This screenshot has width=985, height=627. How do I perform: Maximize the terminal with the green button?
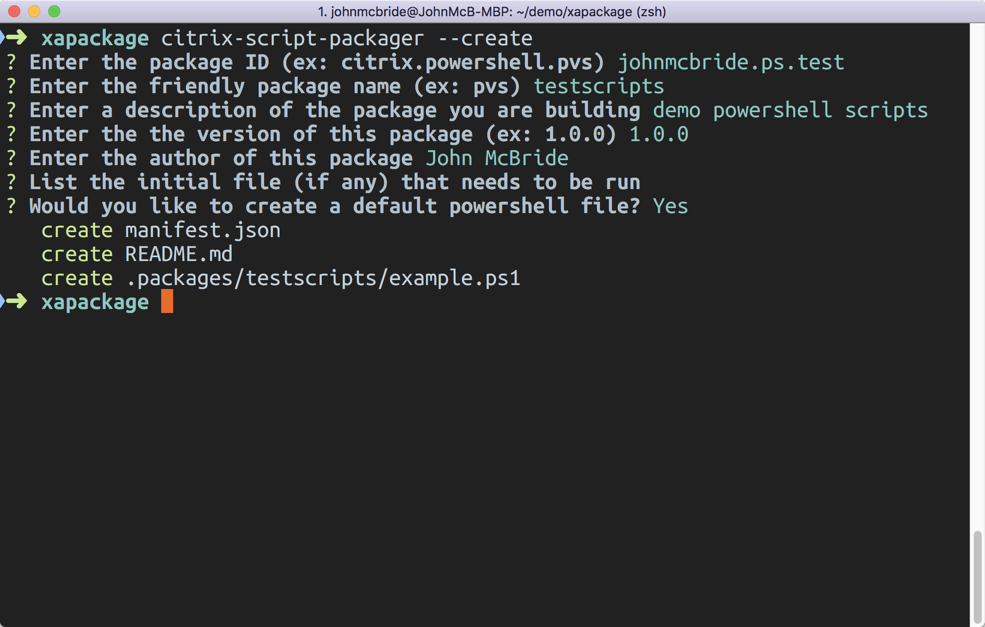[54, 11]
